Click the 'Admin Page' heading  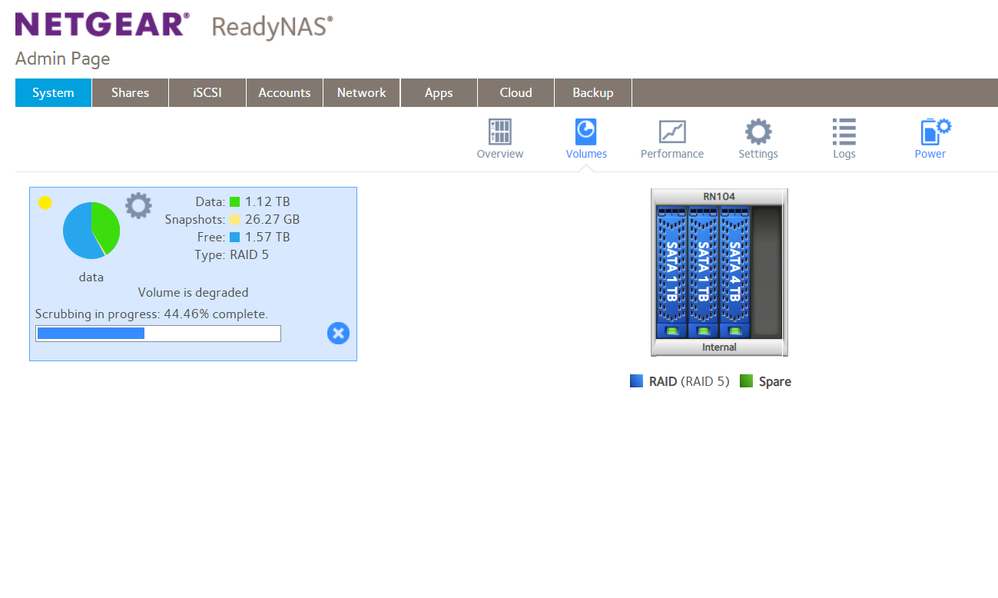click(x=62, y=59)
